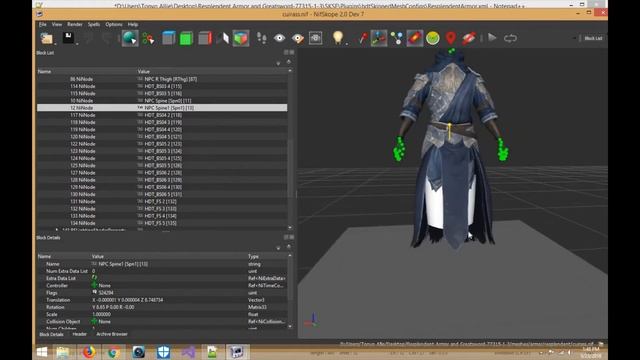Open the Windows Start button
Viewport: 640px width, 360px height.
point(42,352)
